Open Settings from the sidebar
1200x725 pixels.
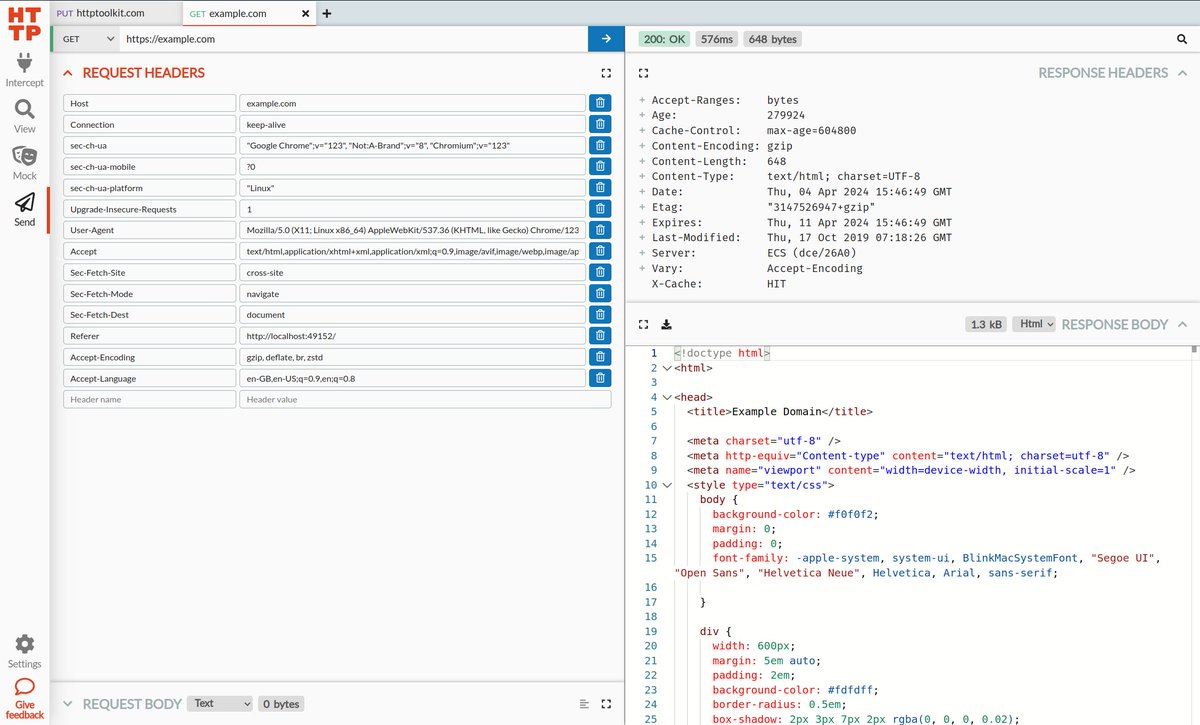pyautogui.click(x=24, y=651)
